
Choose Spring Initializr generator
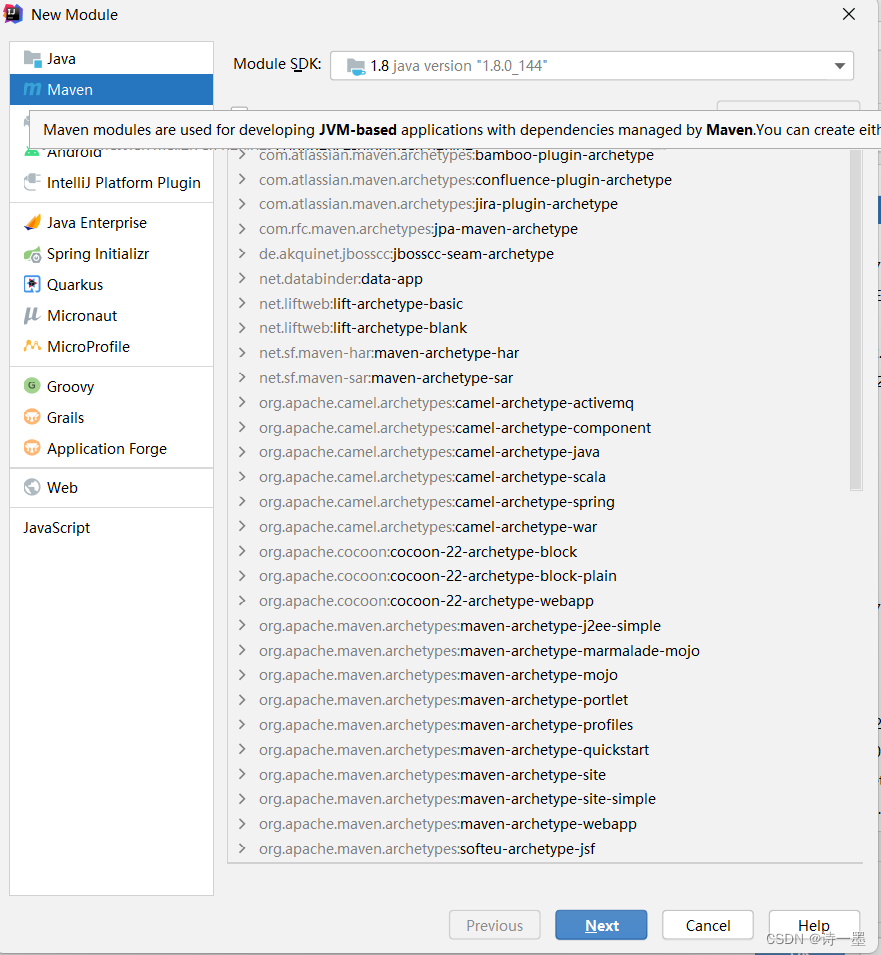pos(111,254)
